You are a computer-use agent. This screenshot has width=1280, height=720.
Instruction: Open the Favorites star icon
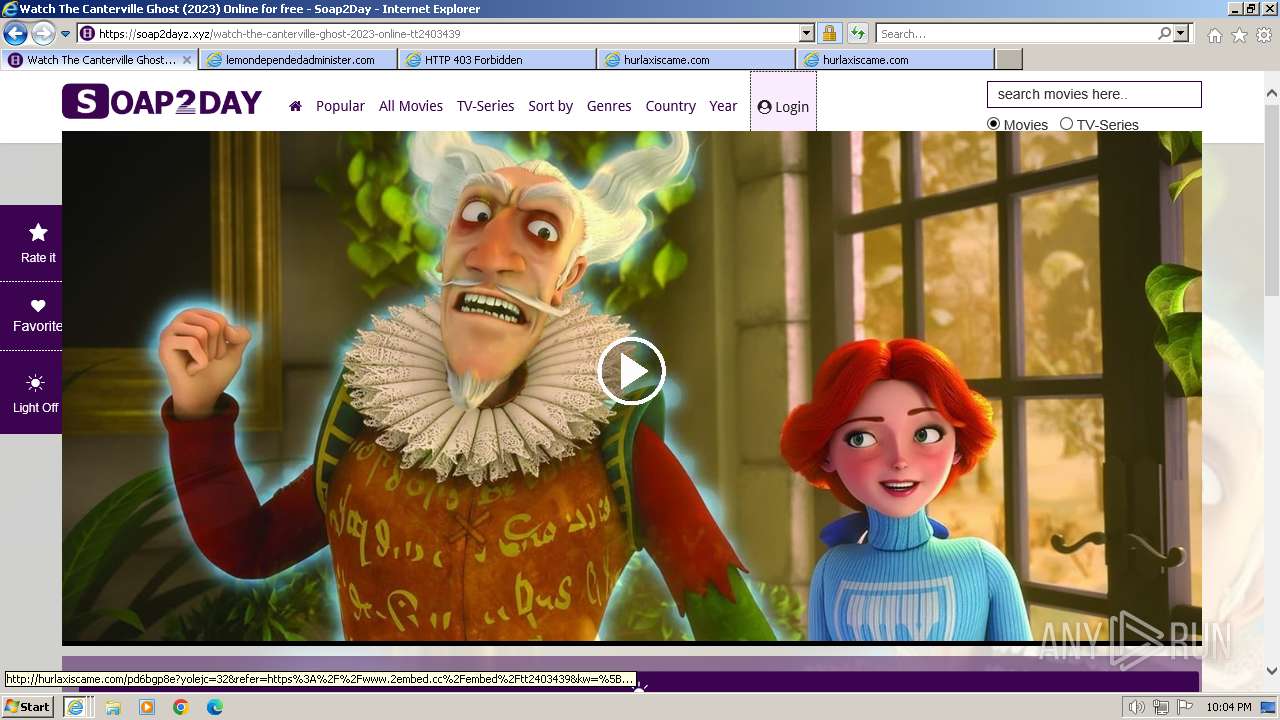[x=1239, y=35]
